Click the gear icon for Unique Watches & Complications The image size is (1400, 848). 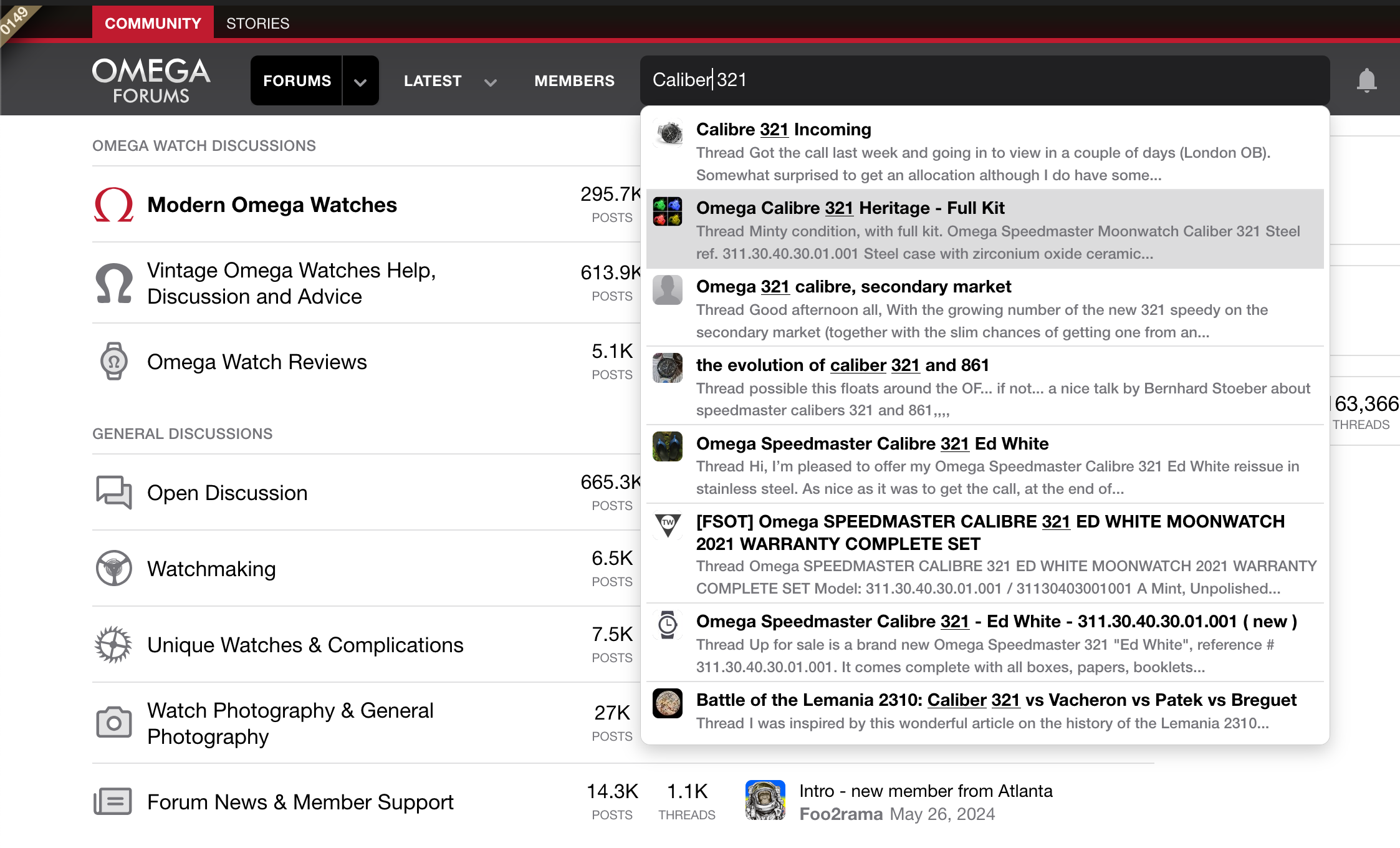coord(113,645)
